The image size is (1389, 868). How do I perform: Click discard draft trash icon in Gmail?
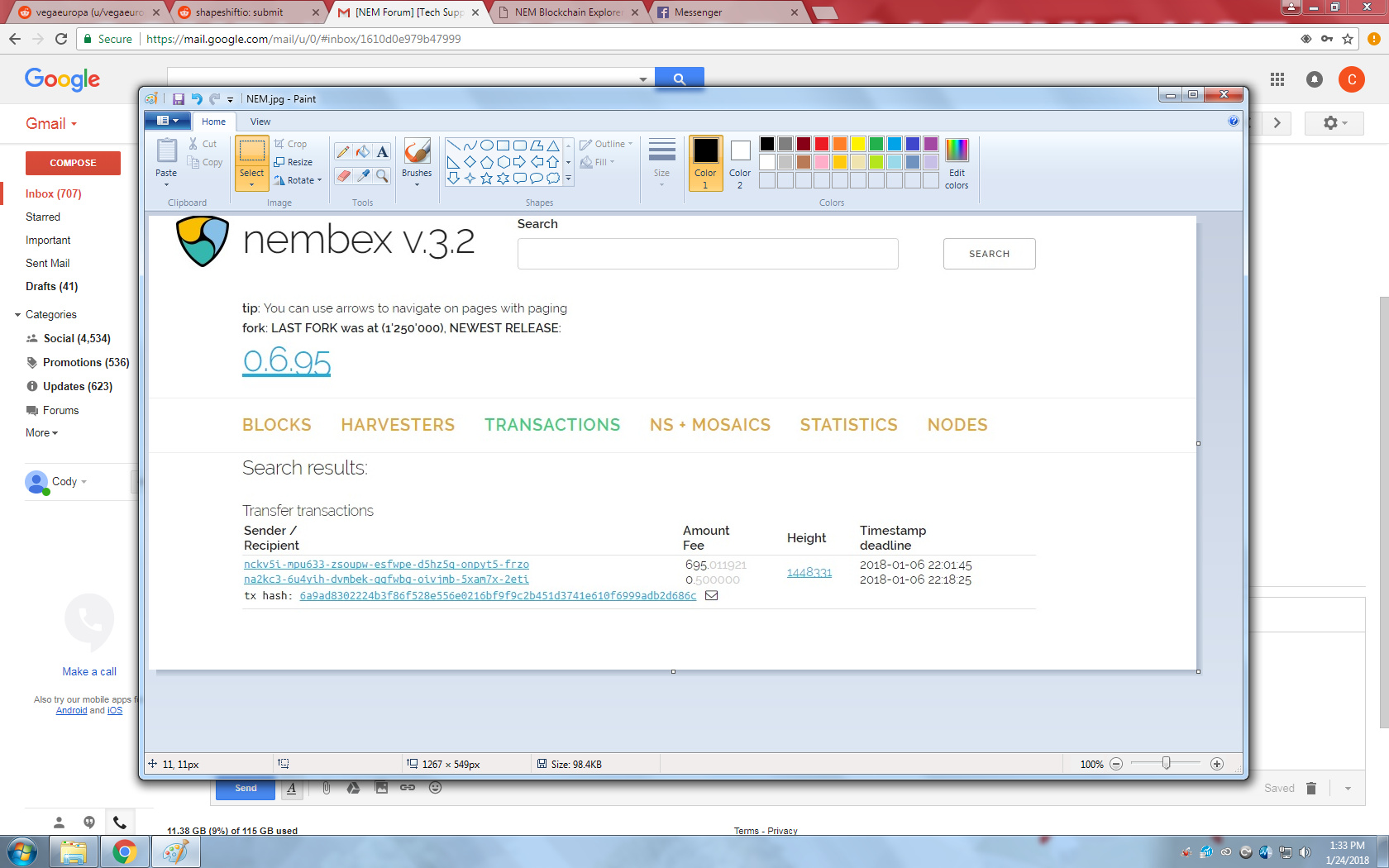pyautogui.click(x=1311, y=788)
